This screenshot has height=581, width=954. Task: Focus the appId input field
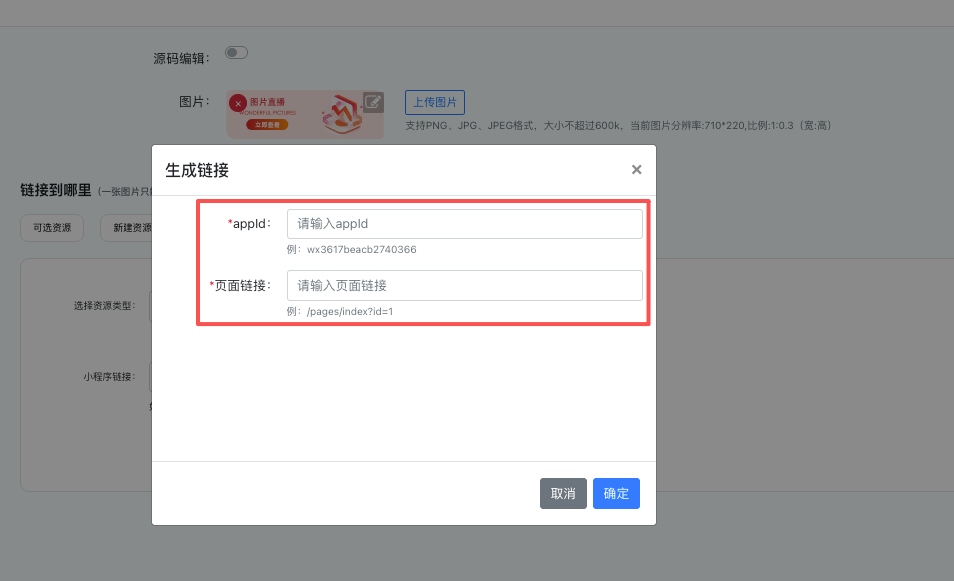464,224
